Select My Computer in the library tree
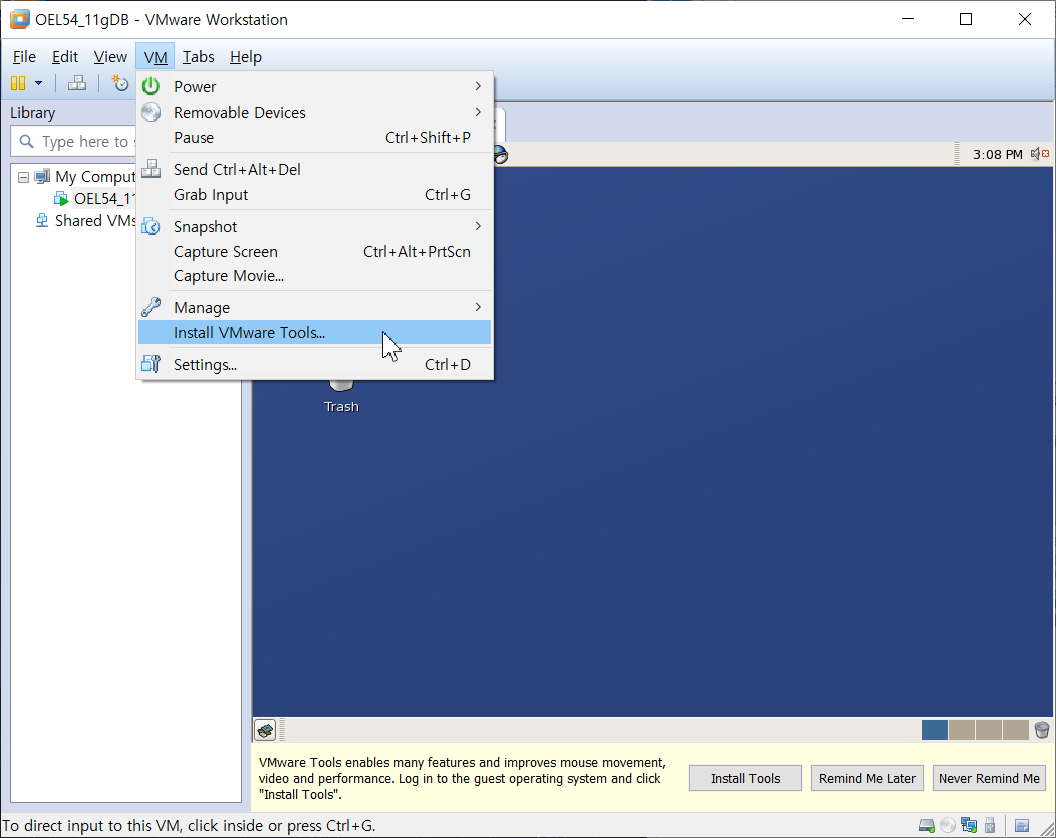Viewport: 1056px width, 838px height. pos(96,176)
